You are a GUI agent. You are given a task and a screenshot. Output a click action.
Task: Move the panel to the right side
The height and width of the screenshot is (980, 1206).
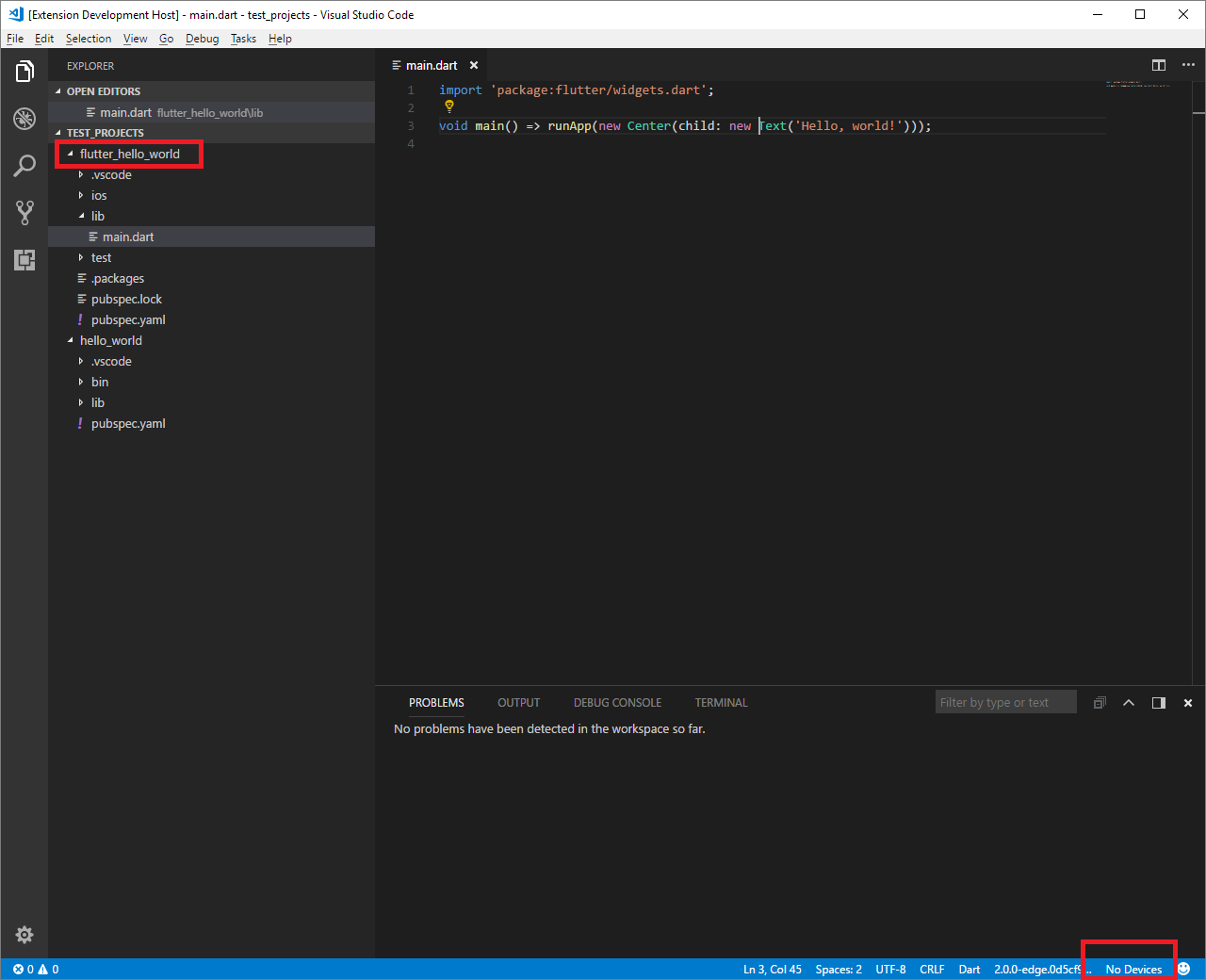[1159, 703]
